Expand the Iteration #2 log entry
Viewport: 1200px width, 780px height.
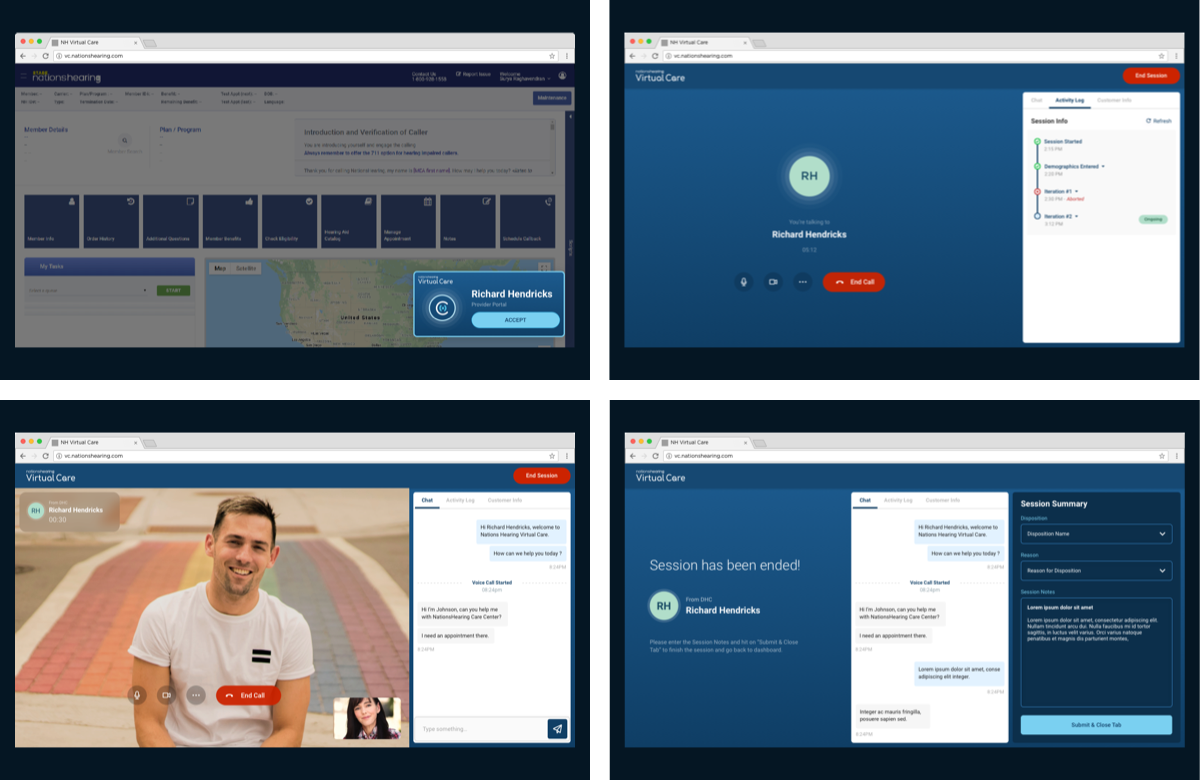pyautogui.click(x=1078, y=216)
